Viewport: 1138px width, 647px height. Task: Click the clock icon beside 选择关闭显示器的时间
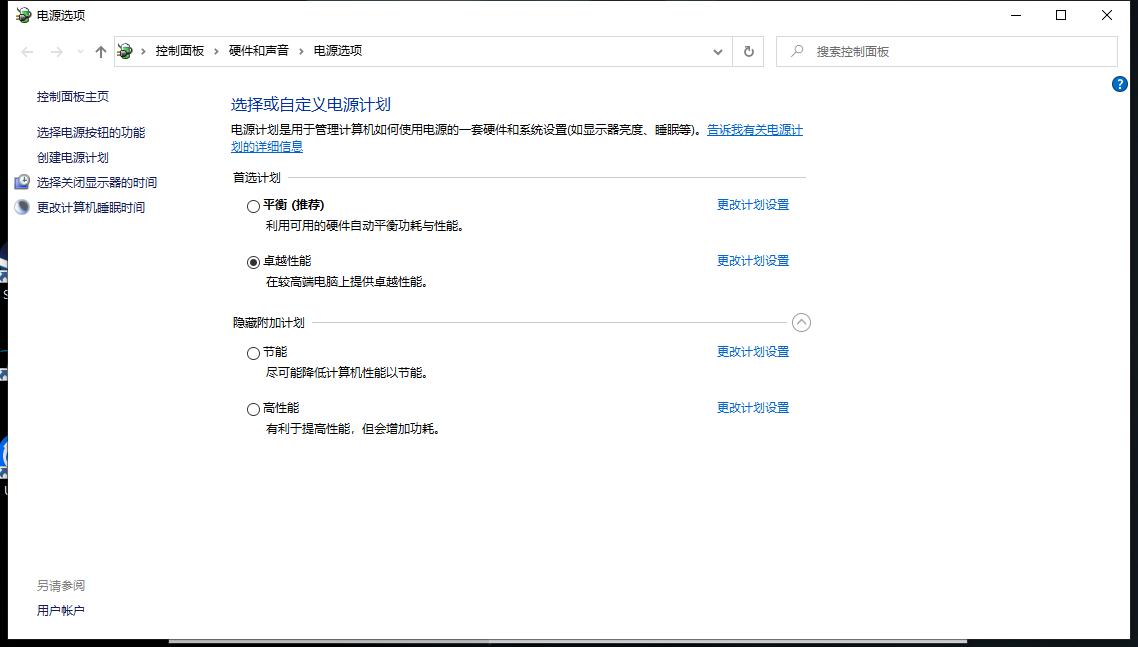[x=23, y=182]
